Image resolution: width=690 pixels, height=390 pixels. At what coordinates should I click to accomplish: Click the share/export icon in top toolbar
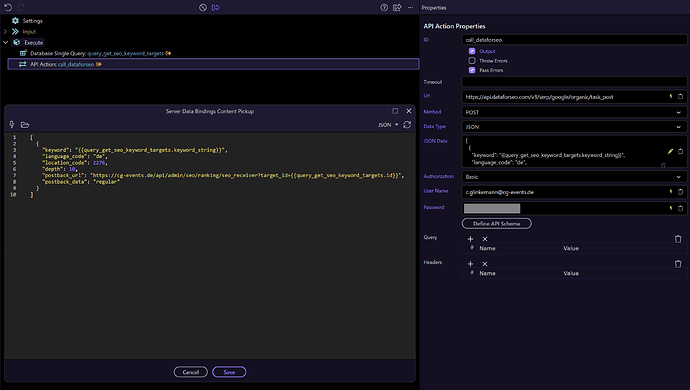[x=397, y=7]
